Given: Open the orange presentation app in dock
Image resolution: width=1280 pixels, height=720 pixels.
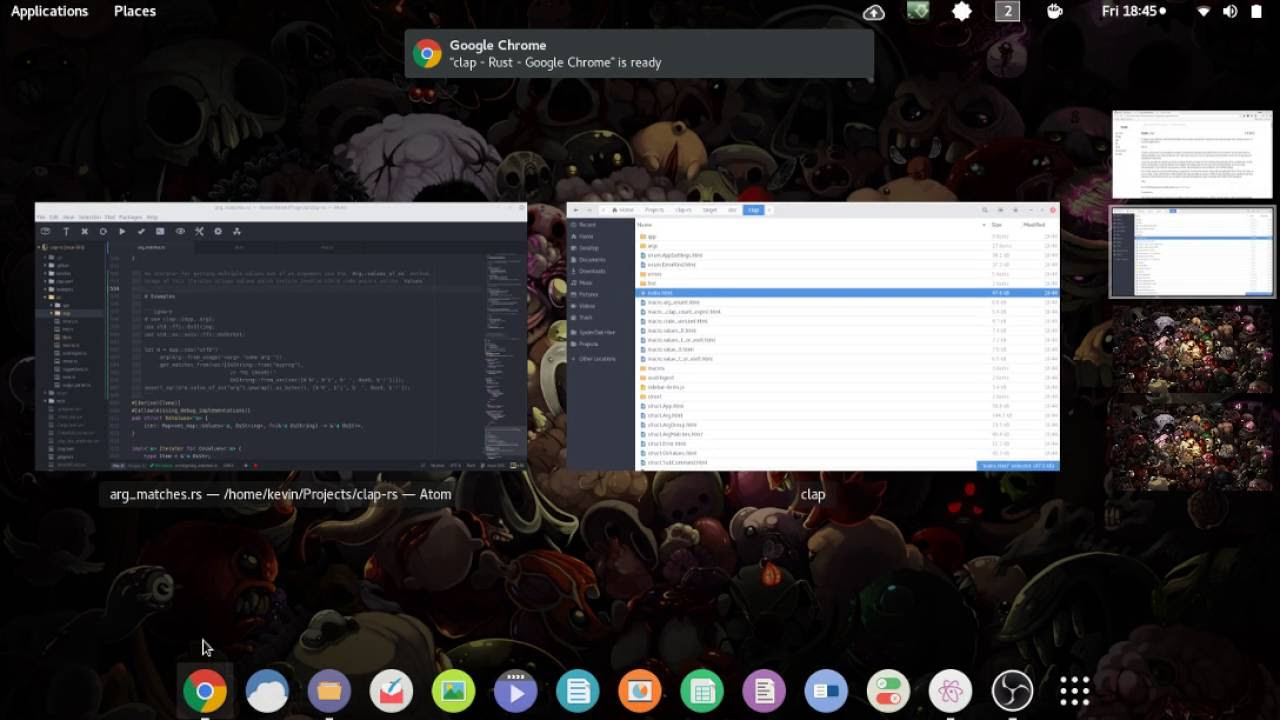Looking at the screenshot, I should pyautogui.click(x=640, y=691).
